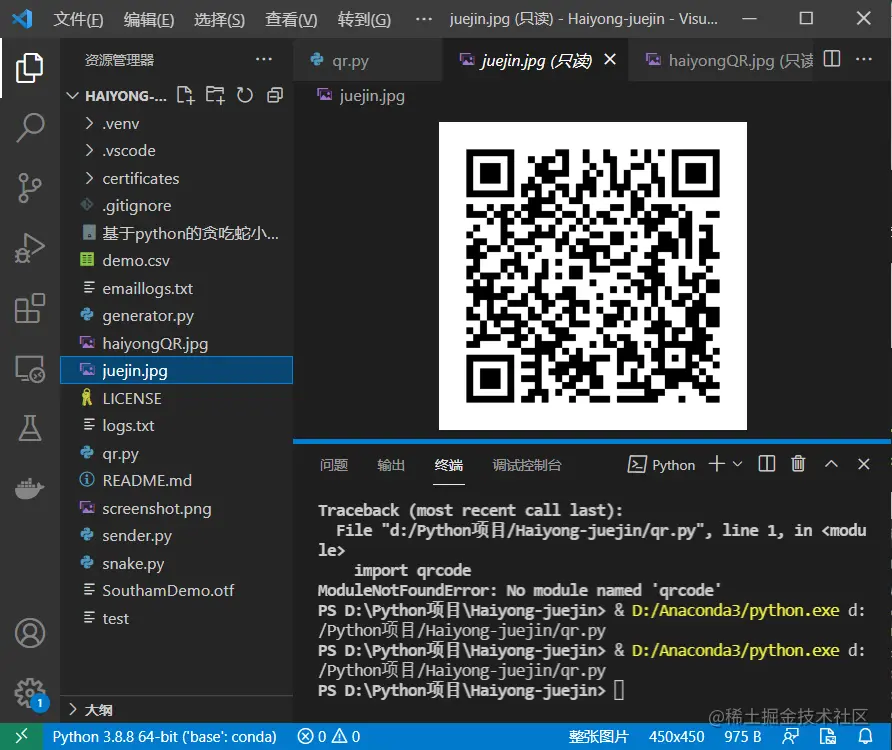
Task: Open the Source Control view
Action: coord(30,188)
